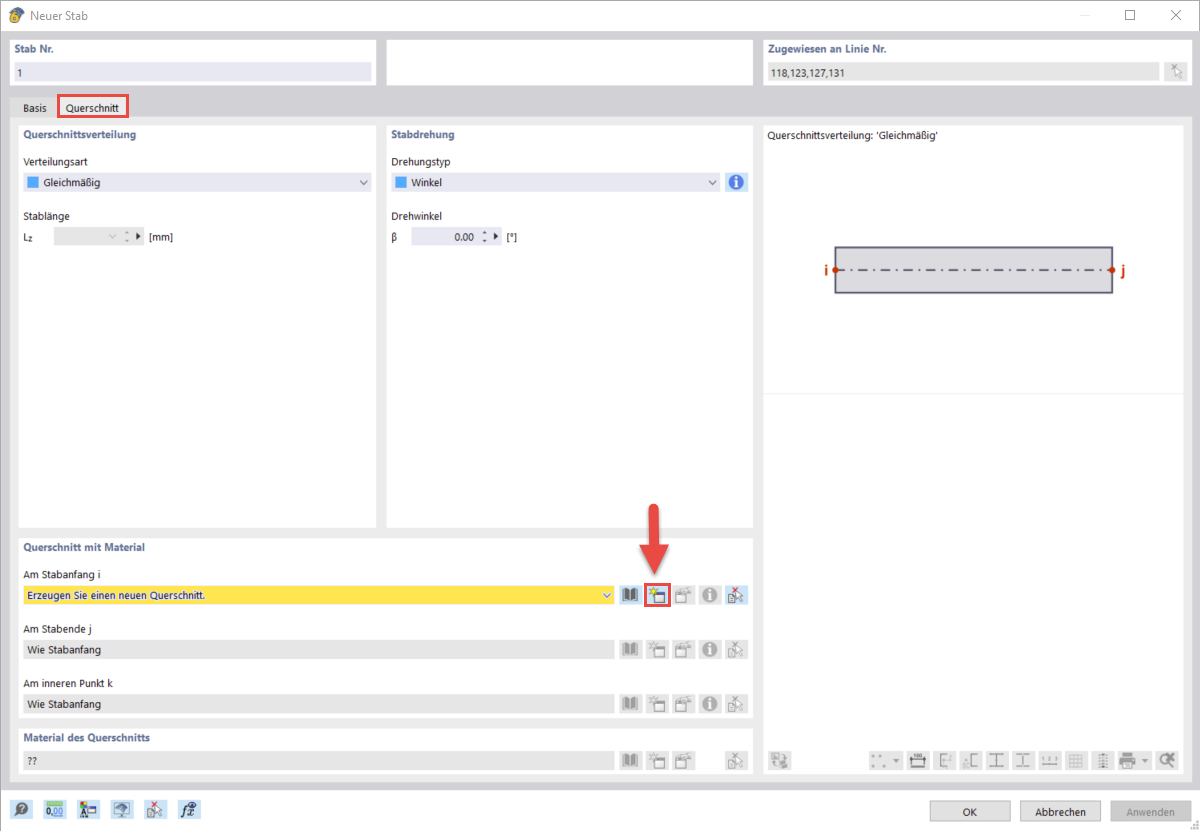Image resolution: width=1200 pixels, height=831 pixels.
Task: Open the library icon in the Stabende j row
Action: [630, 649]
